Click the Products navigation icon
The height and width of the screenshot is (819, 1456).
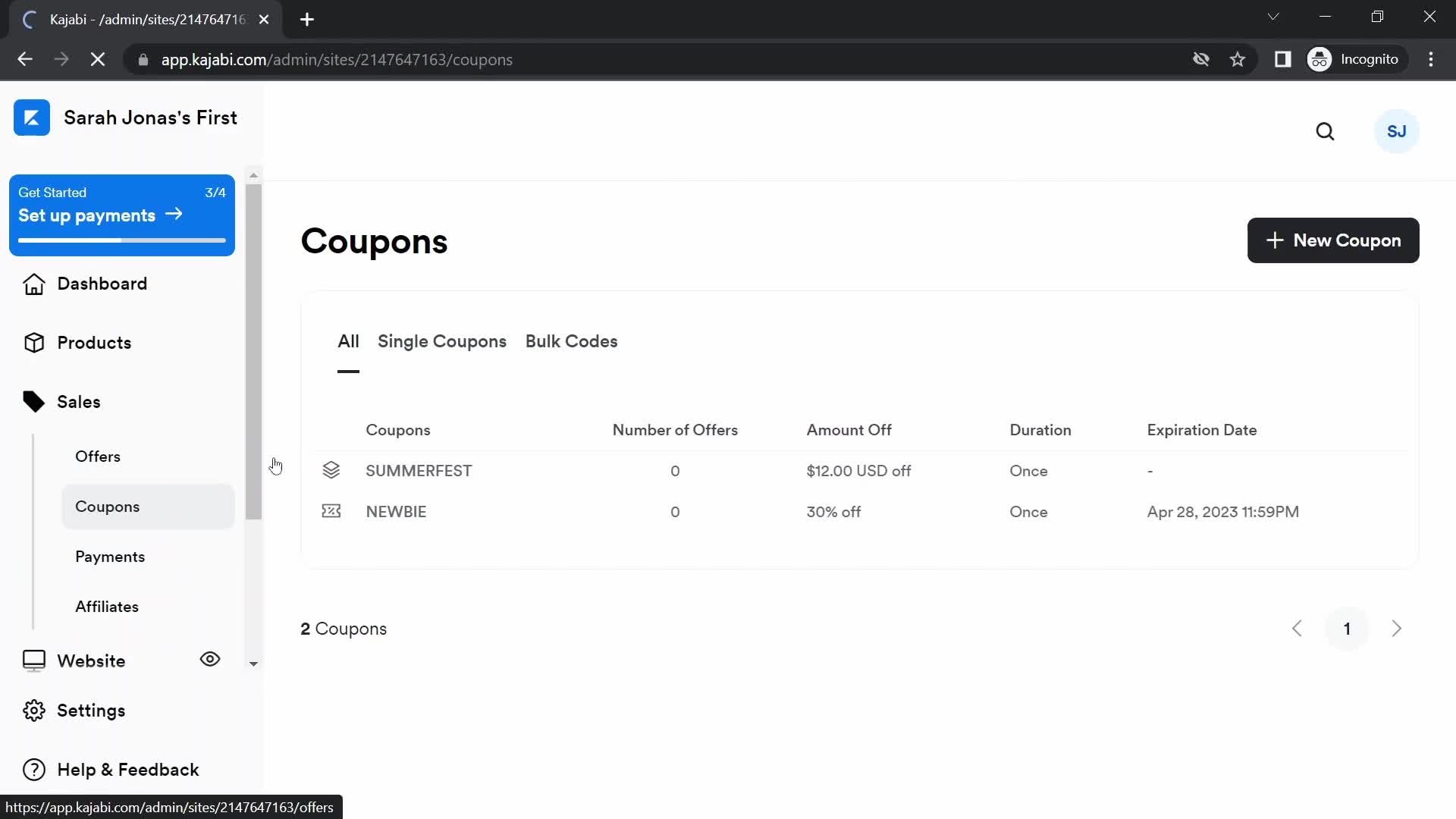point(33,343)
